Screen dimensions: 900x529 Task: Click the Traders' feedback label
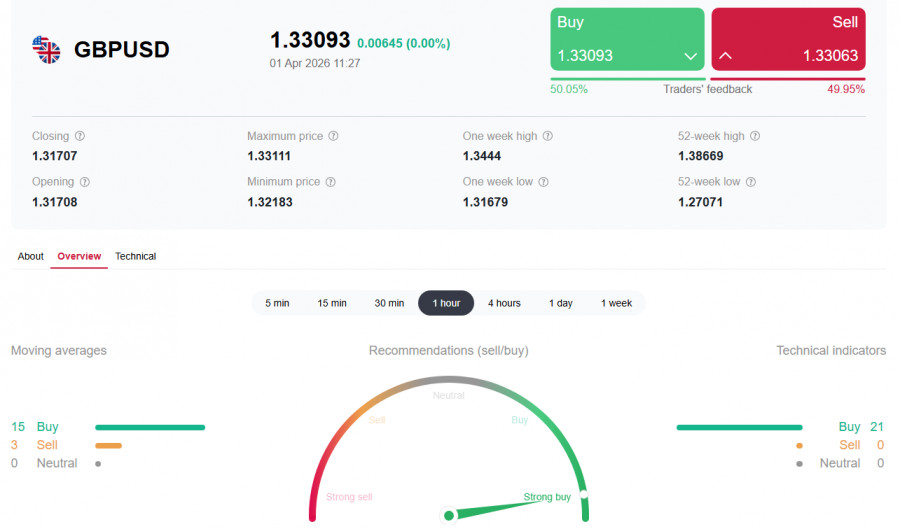coord(708,89)
